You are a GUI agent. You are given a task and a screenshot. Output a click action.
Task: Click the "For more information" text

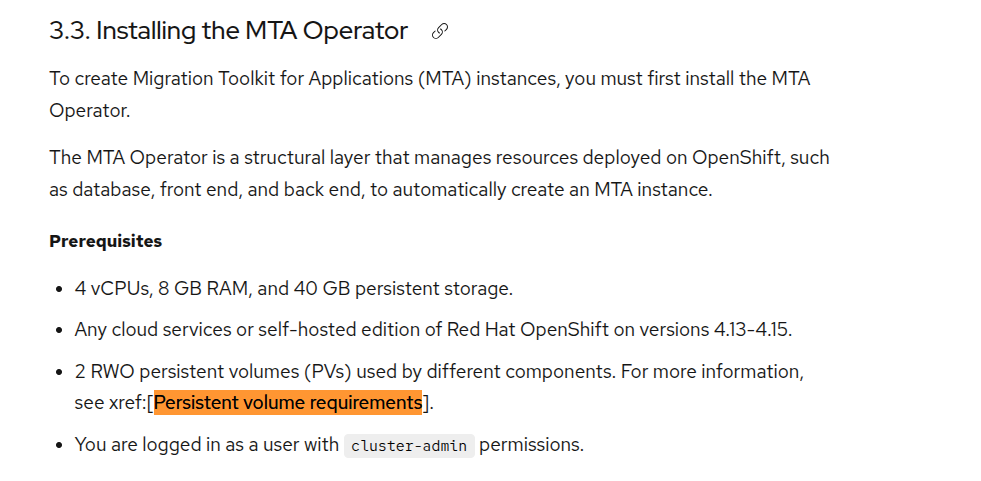712,372
